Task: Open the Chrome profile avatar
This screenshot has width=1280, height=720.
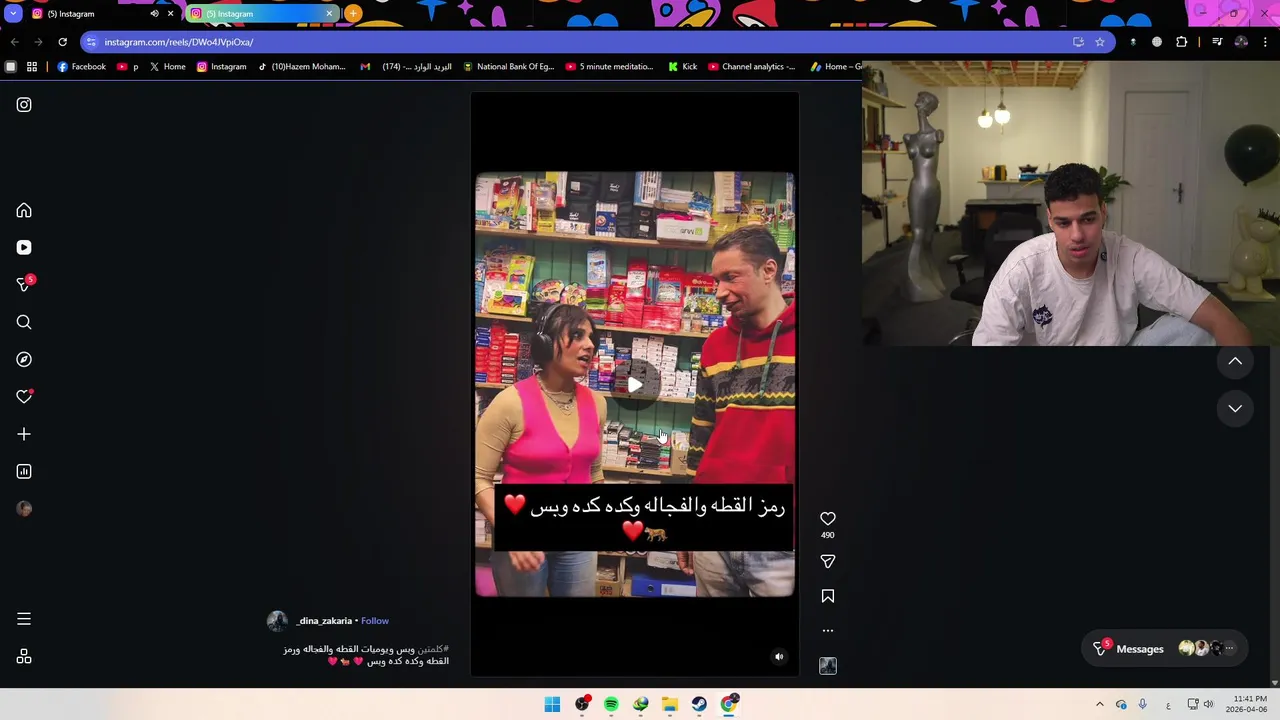Action: point(1241,42)
